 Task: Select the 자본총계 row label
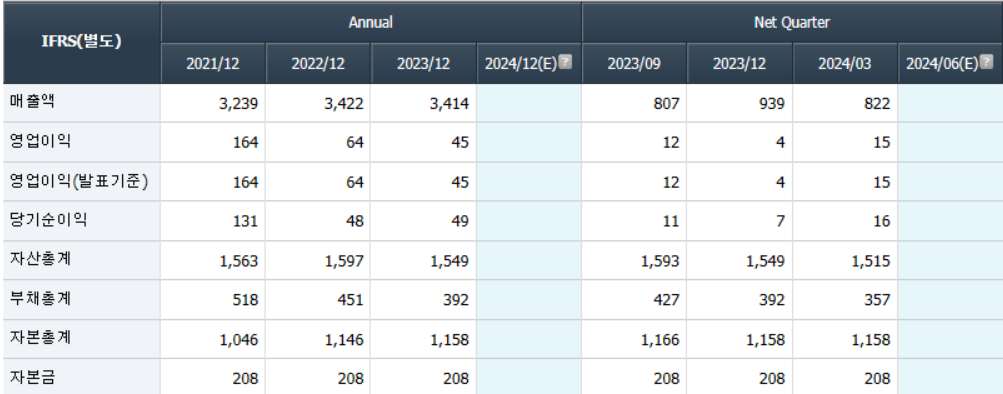(x=40, y=338)
